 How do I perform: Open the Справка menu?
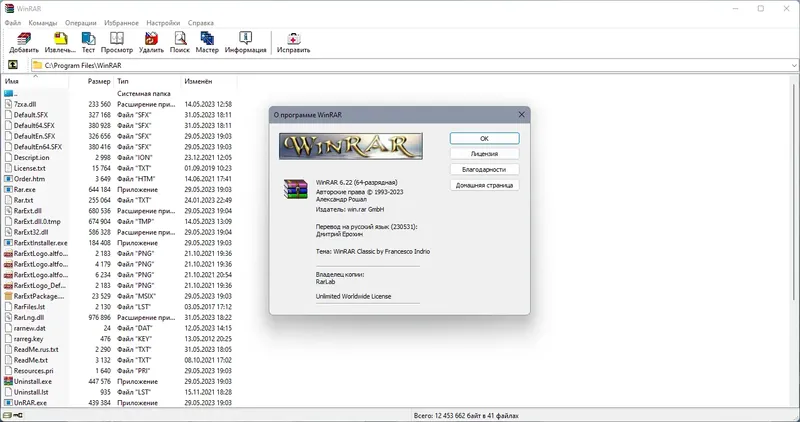coord(201,22)
